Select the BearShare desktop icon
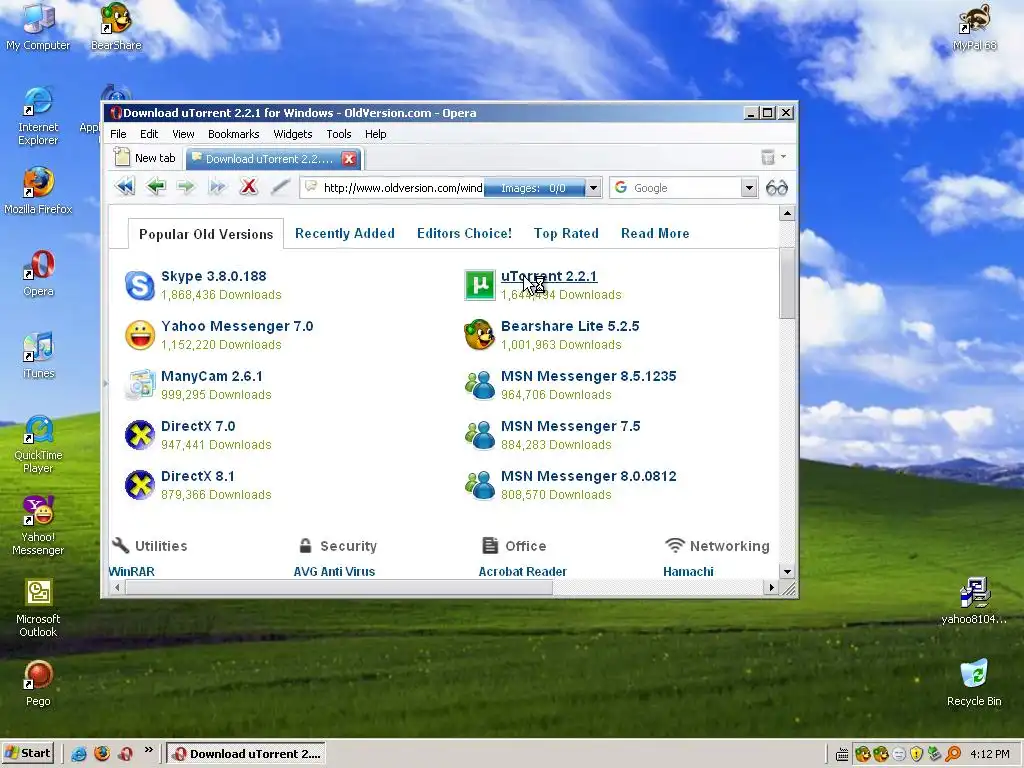The width and height of the screenshot is (1024, 768). tap(116, 26)
